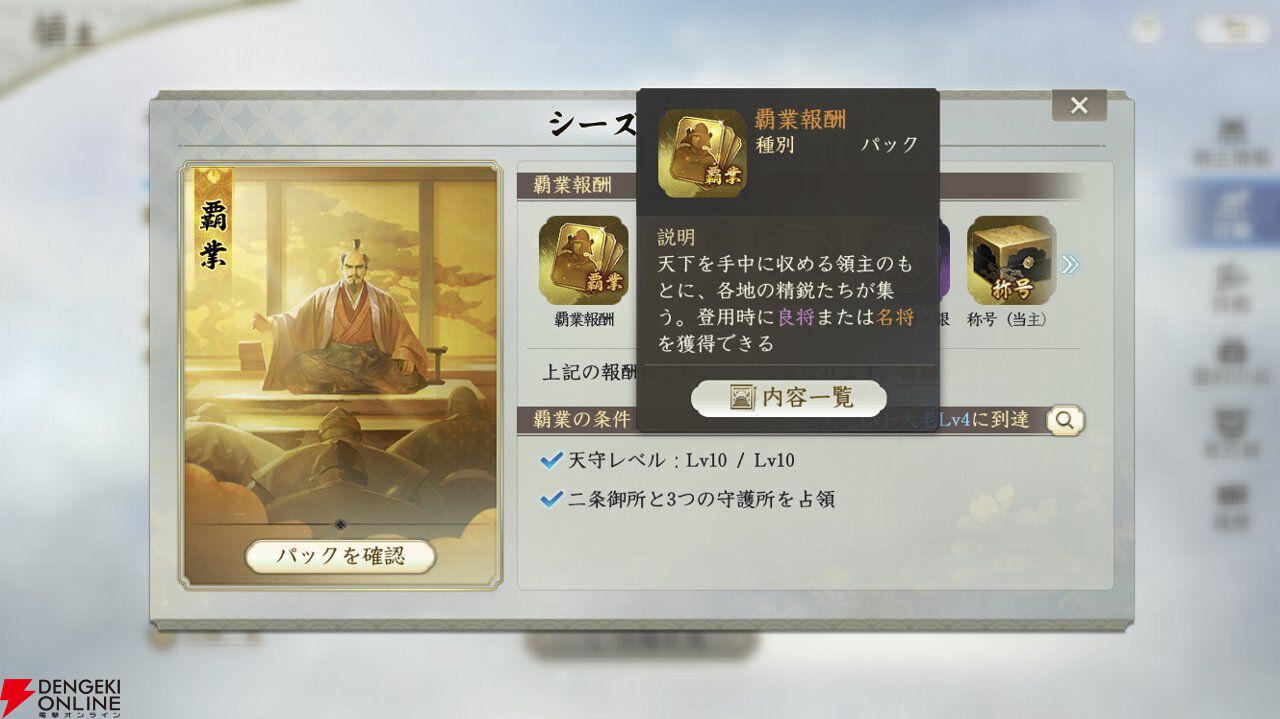Open the Dengeki Online logo
This screenshot has width=1280, height=719.
[x=61, y=697]
